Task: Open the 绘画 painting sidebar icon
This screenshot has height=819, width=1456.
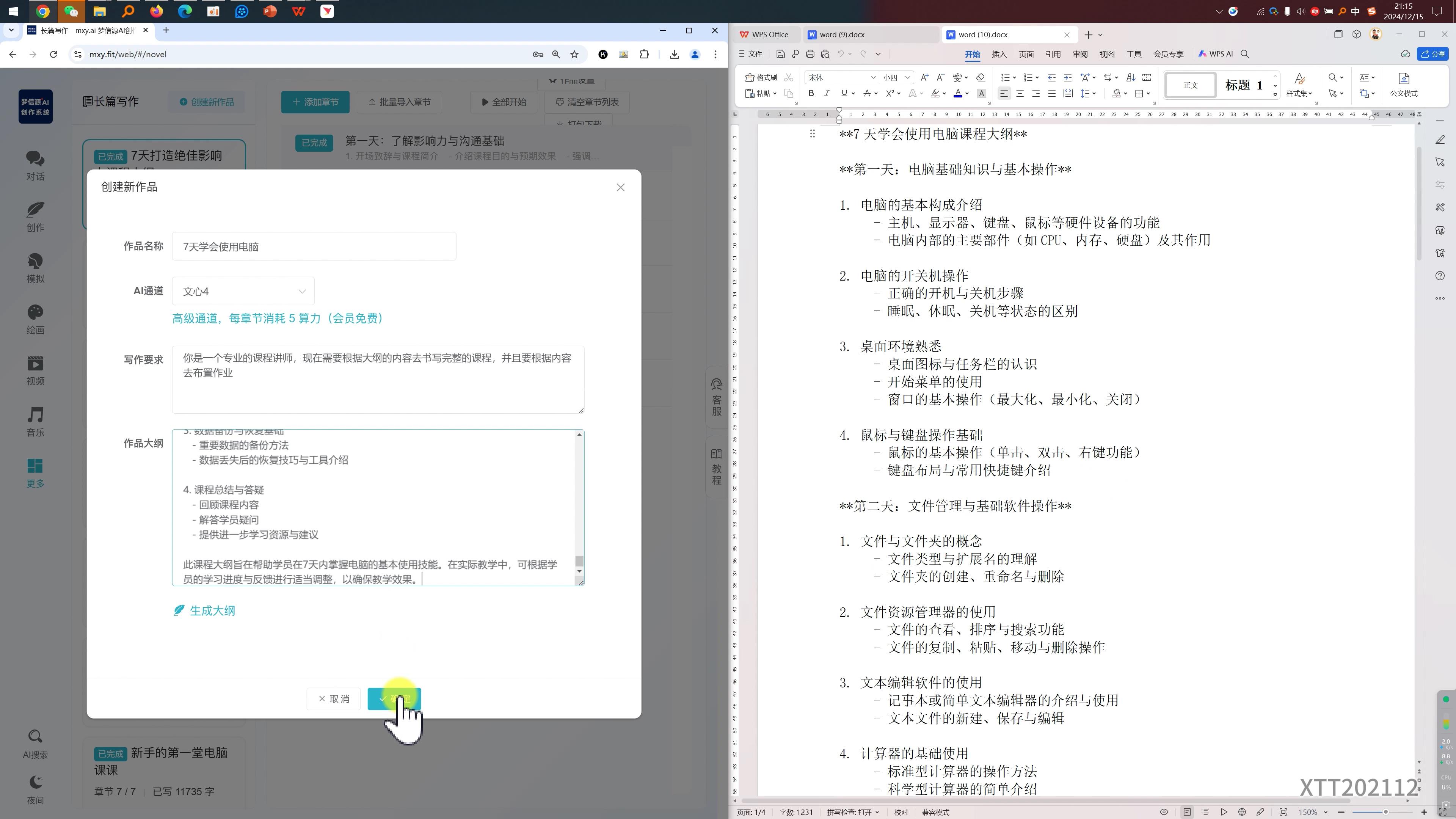Action: 35,319
